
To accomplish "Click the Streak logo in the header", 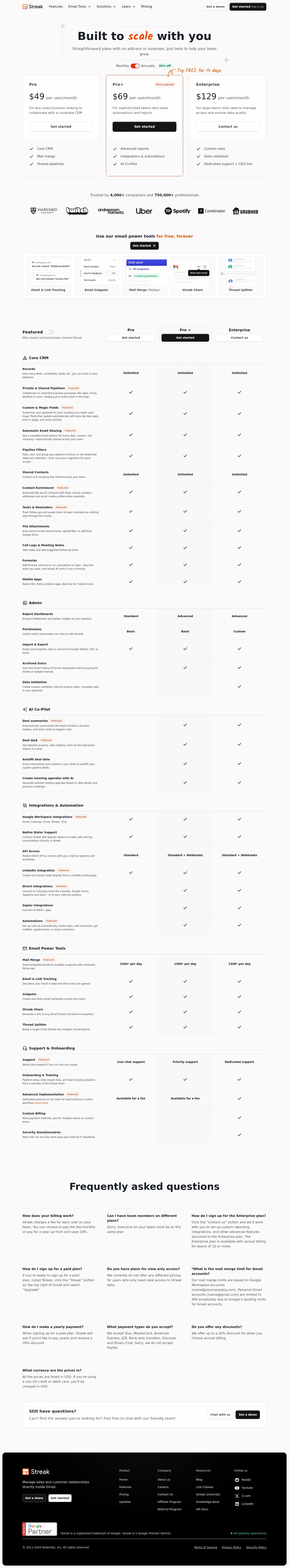I will 32,7.
